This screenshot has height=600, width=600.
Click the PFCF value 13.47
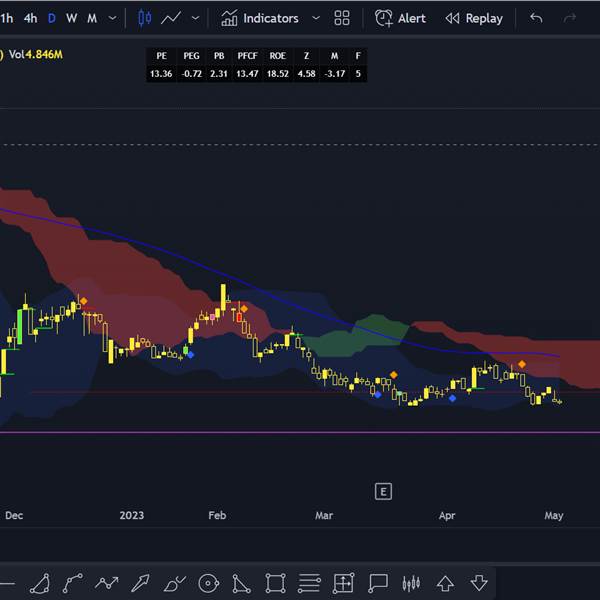(x=247, y=73)
